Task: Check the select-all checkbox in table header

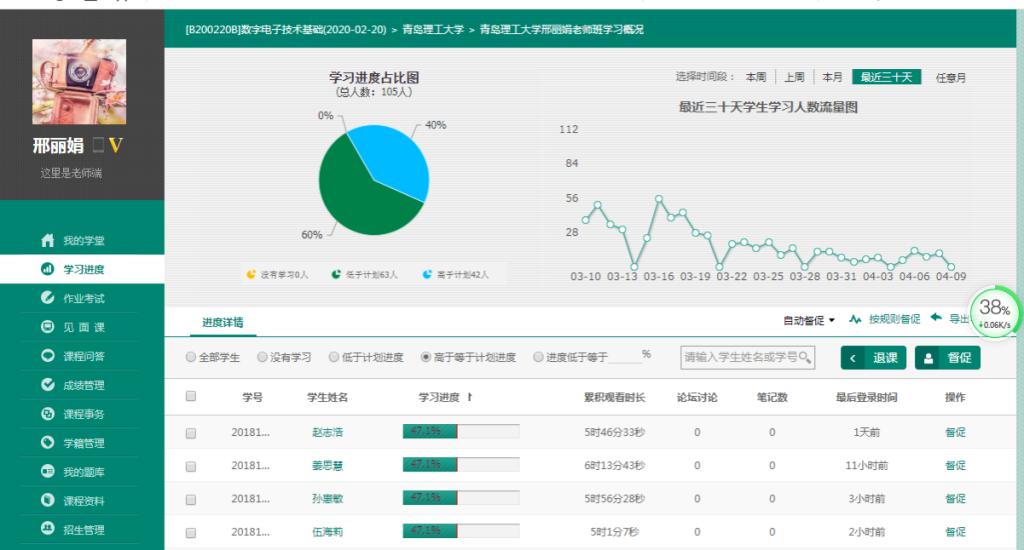Action: 191,397
